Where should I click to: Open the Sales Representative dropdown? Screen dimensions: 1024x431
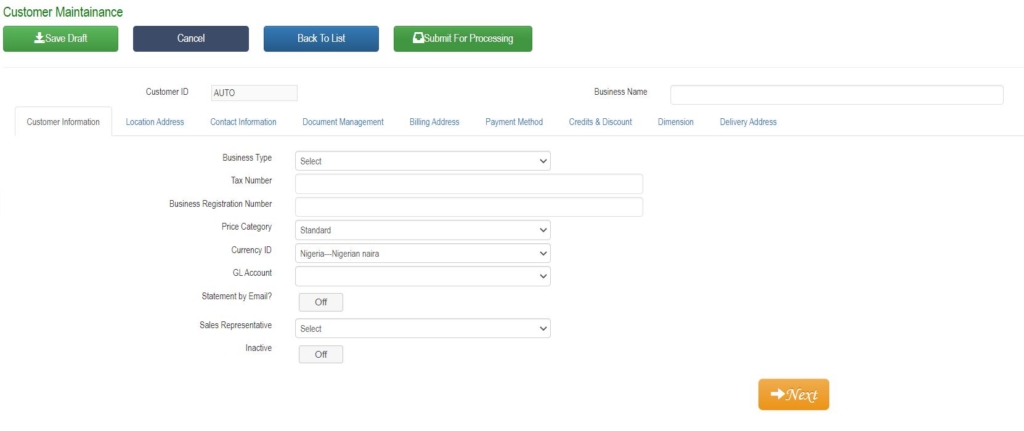click(423, 328)
